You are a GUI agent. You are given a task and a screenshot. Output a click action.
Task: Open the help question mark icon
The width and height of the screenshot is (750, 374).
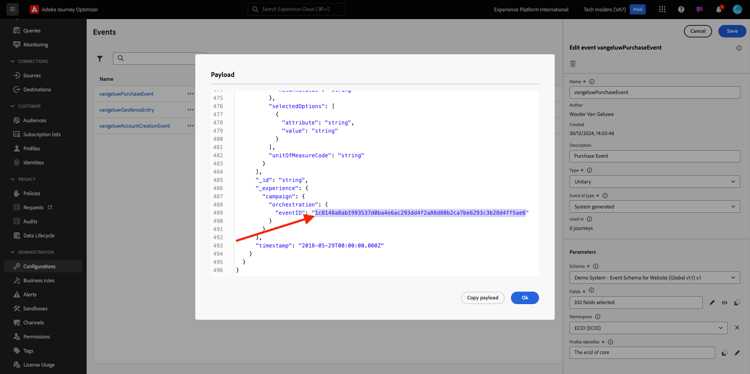(681, 9)
